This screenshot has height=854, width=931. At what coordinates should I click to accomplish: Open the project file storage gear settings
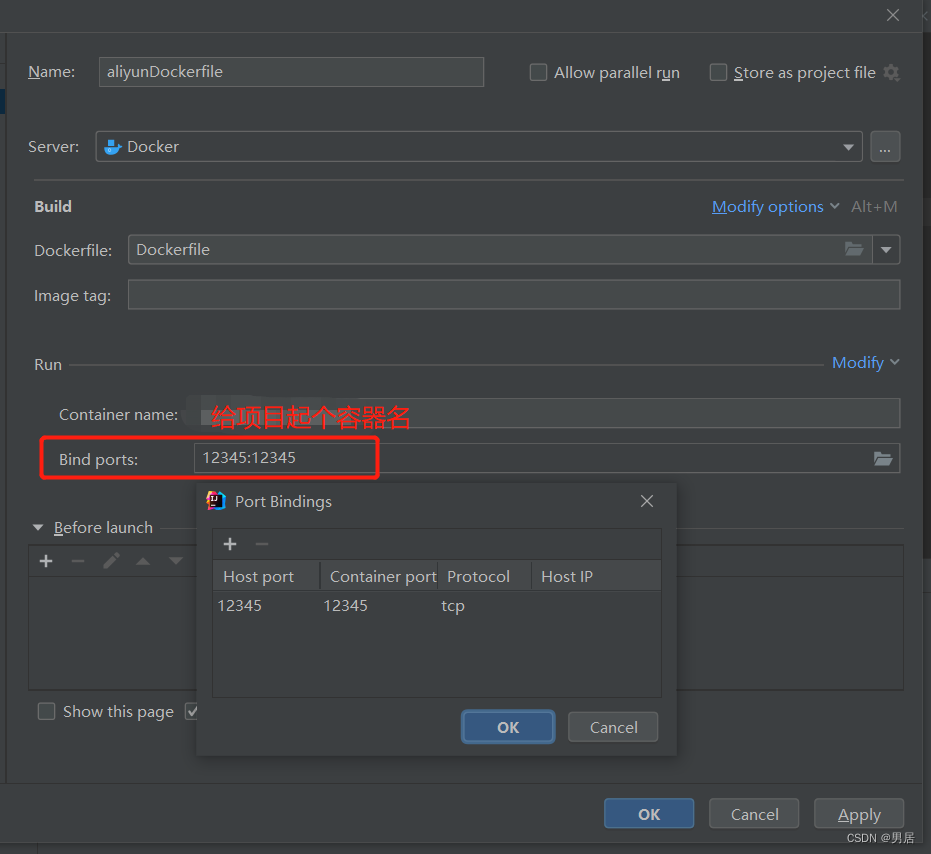pos(891,72)
